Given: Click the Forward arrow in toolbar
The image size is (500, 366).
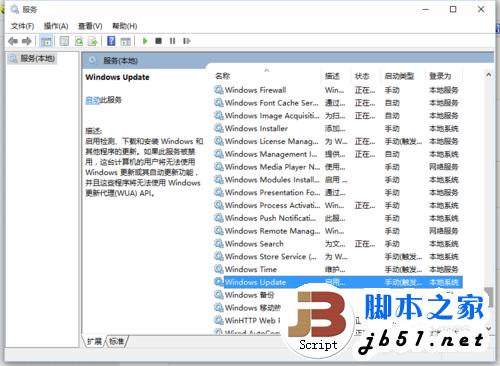Looking at the screenshot, I should click(27, 41).
